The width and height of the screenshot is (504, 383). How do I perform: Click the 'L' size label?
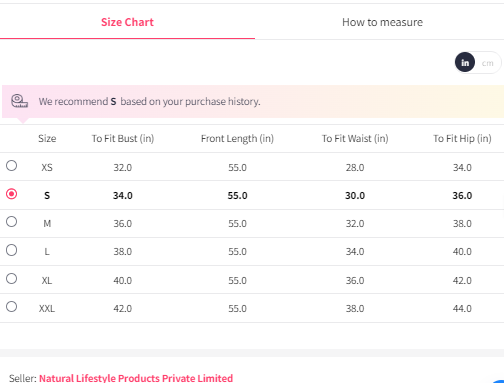tap(47, 251)
